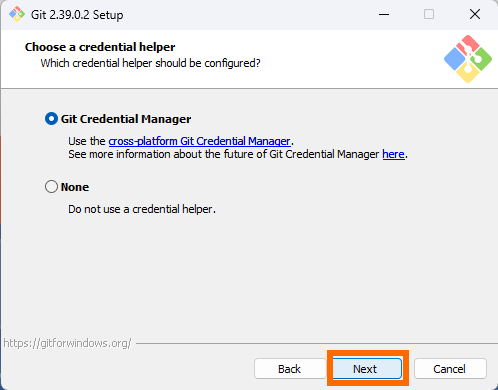Open the cross-platform Git Credential Manager link
This screenshot has width=498, height=390.
(x=200, y=141)
